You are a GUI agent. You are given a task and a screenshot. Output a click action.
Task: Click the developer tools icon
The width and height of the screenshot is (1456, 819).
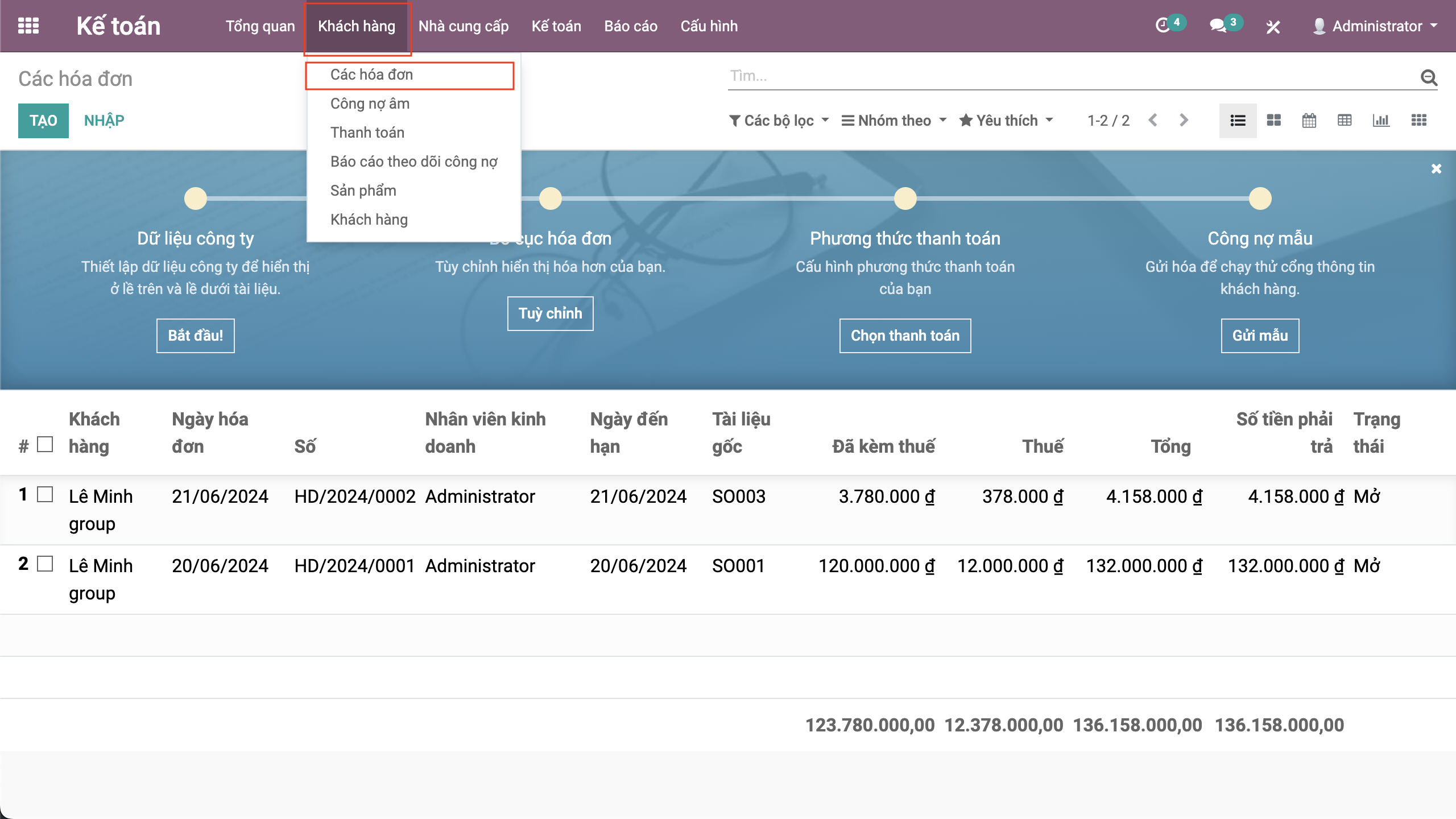[1273, 27]
